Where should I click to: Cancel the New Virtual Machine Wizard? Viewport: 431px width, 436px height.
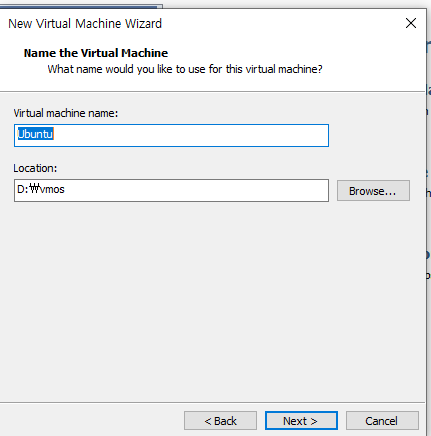(x=382, y=421)
